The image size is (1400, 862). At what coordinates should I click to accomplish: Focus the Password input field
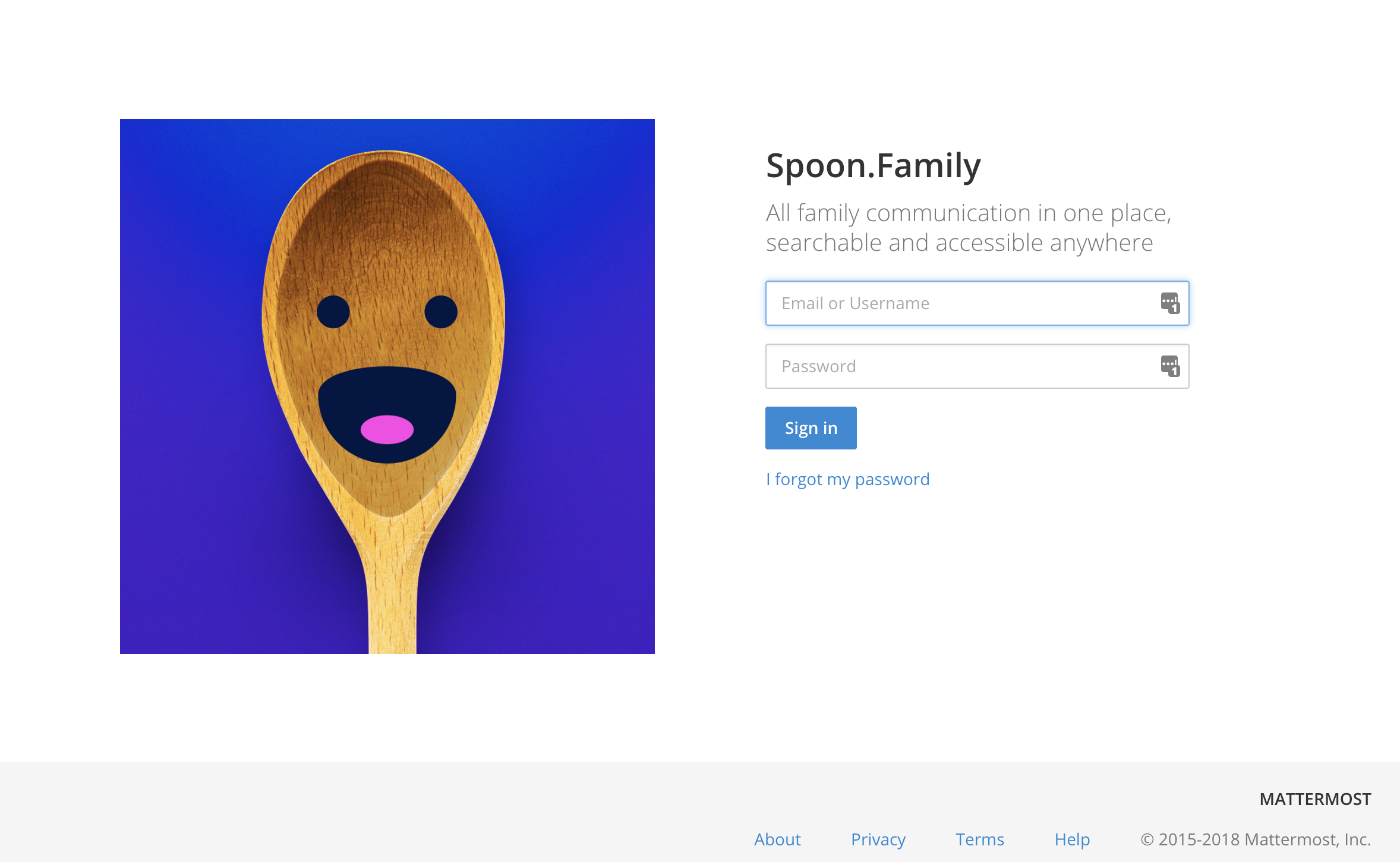point(963,366)
